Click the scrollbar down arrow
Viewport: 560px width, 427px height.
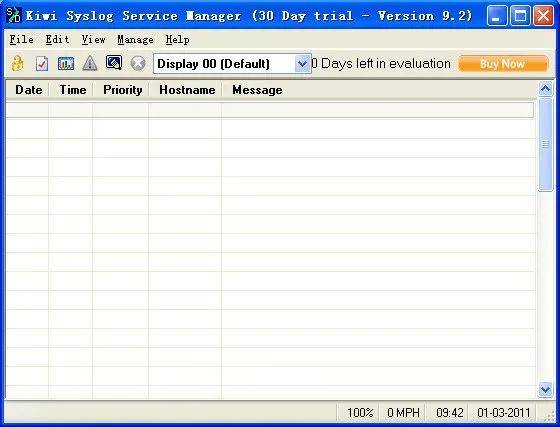(x=545, y=390)
